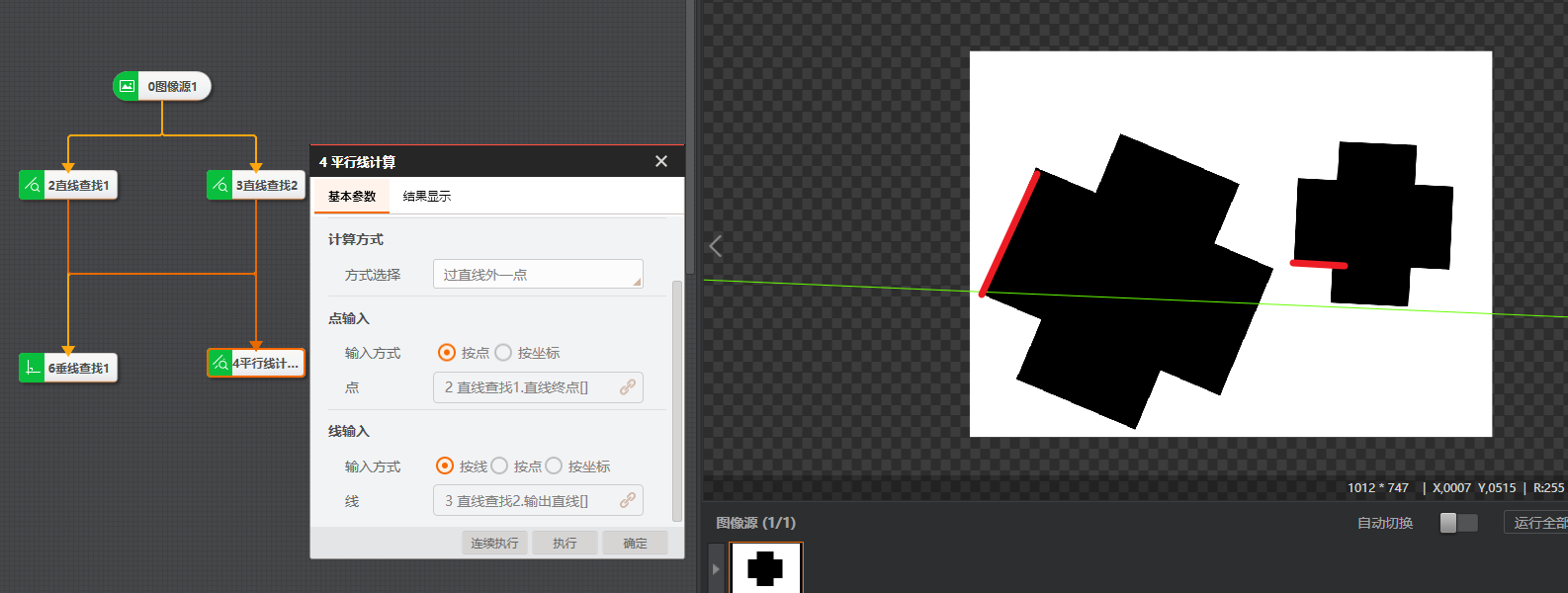The height and width of the screenshot is (593, 1568).
Task: Switch to 结果显示 tab
Action: point(427,197)
